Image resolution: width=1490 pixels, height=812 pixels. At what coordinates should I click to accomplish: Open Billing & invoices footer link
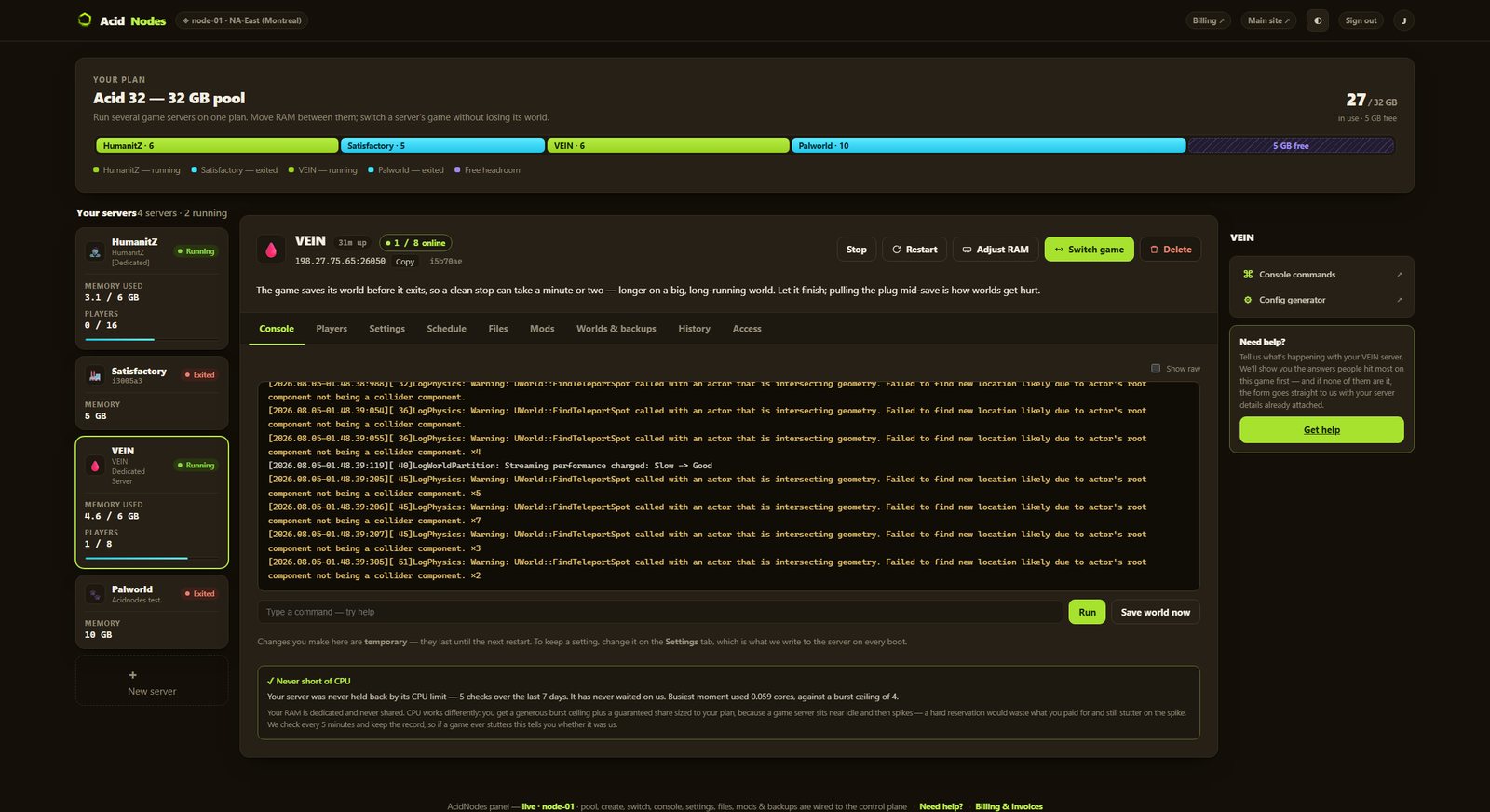coord(1009,806)
